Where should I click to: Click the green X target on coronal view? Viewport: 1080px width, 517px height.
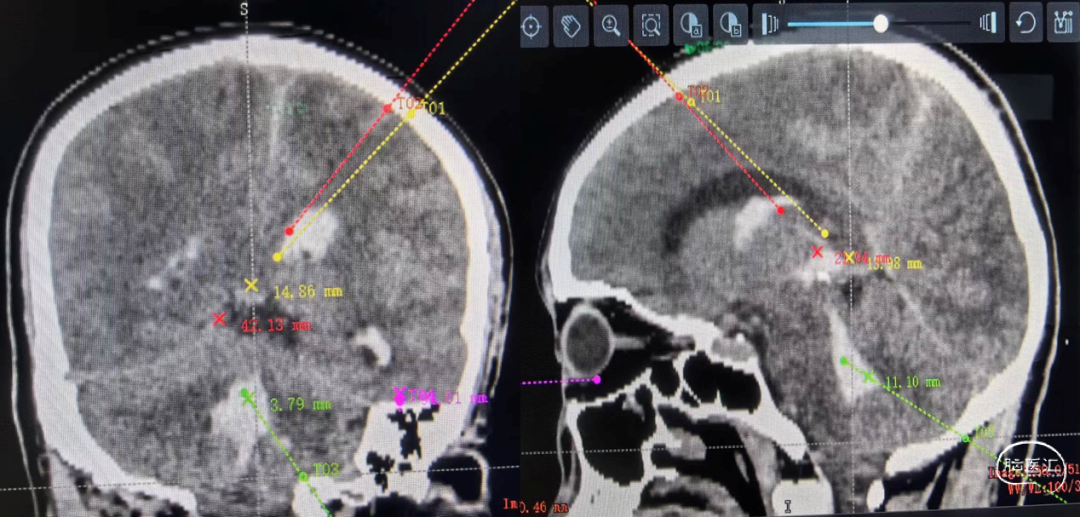pos(248,396)
